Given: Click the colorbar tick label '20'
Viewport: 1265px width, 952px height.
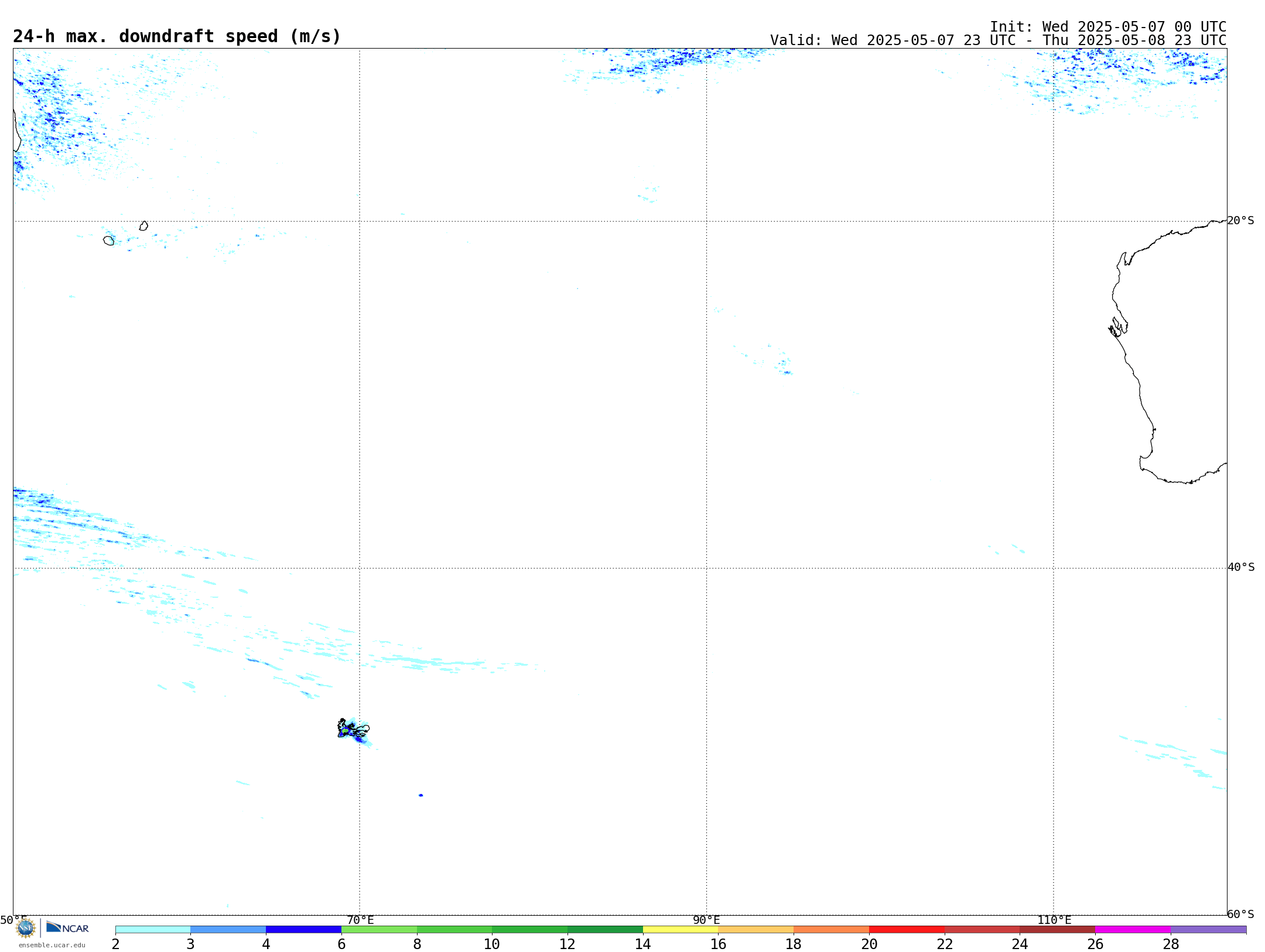Looking at the screenshot, I should (869, 944).
